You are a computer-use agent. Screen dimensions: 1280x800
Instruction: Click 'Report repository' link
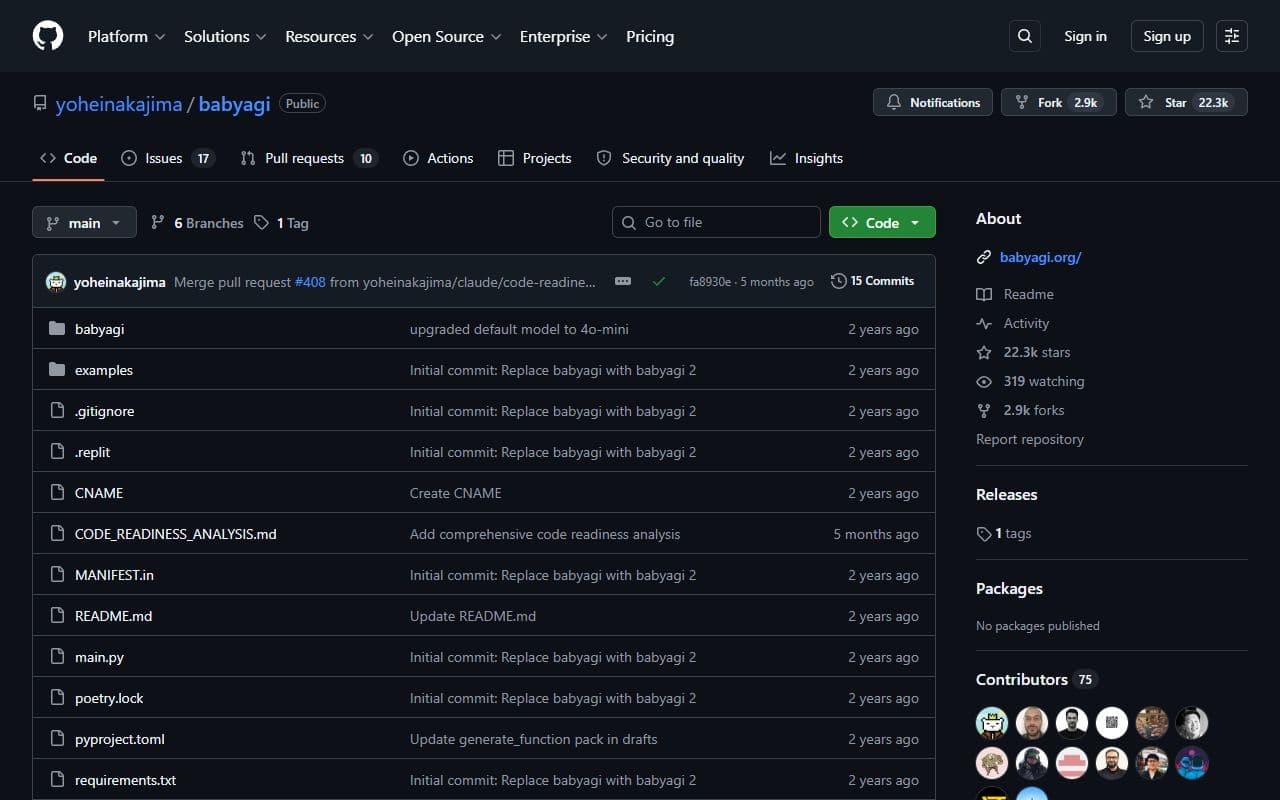(x=1030, y=439)
